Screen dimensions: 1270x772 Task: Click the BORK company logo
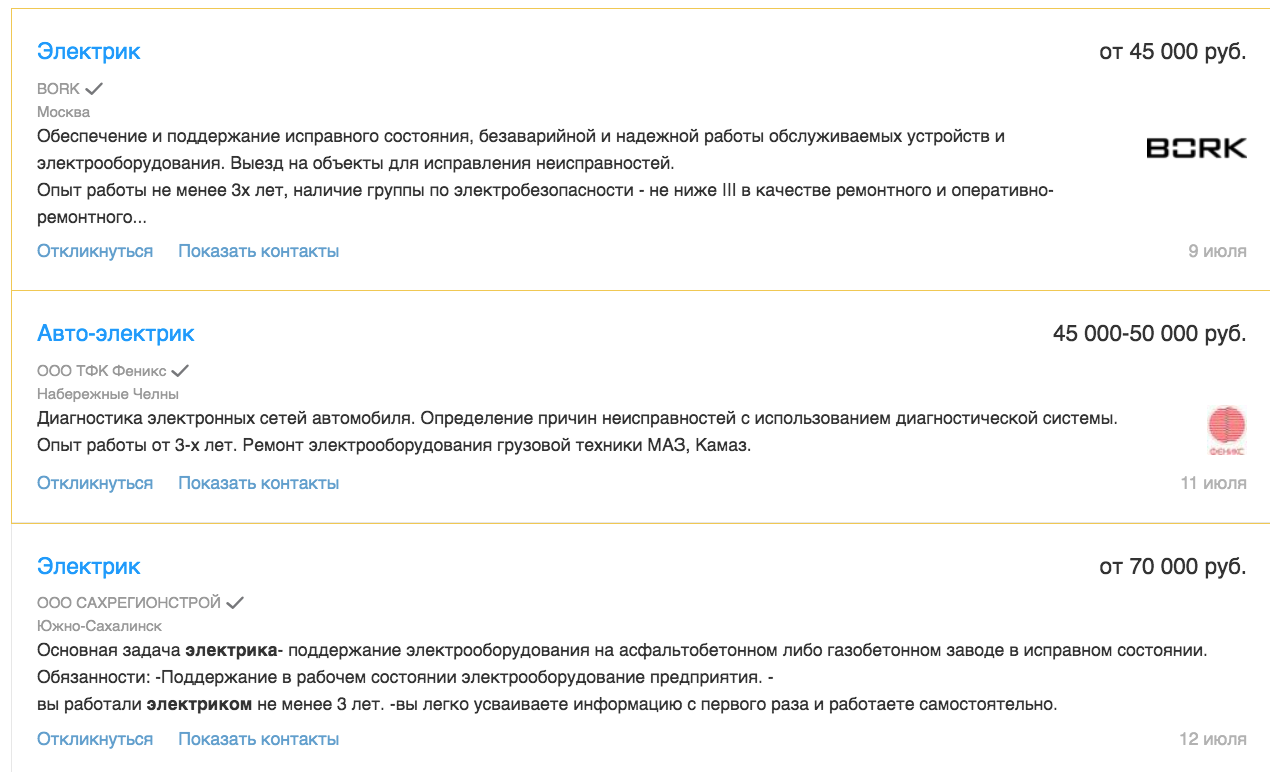(x=1196, y=148)
